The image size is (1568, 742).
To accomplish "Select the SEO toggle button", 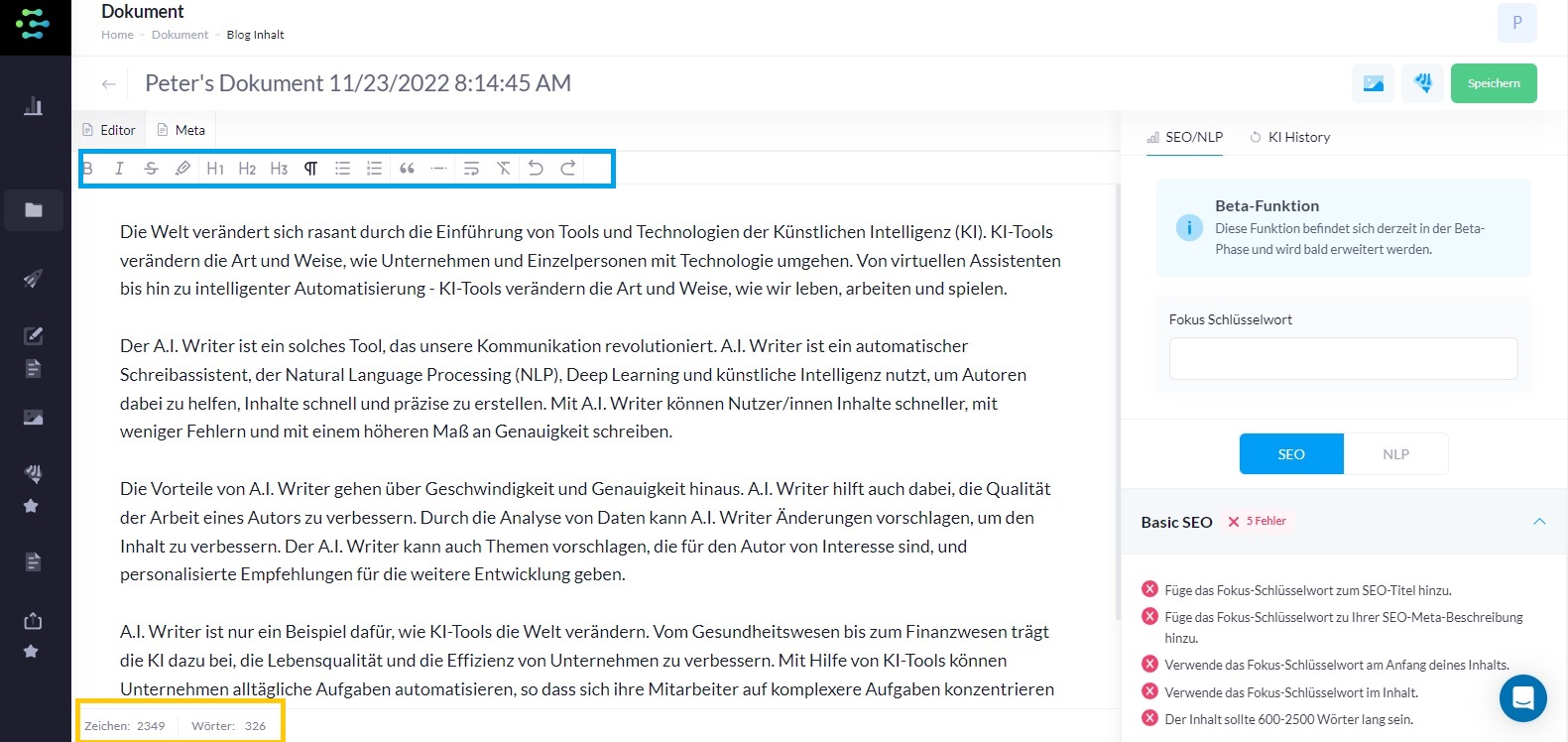I will (x=1291, y=454).
